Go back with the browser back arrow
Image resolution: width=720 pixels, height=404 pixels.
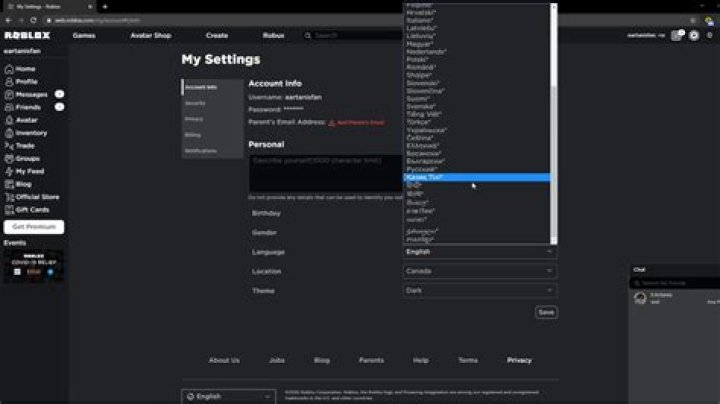pos(8,20)
